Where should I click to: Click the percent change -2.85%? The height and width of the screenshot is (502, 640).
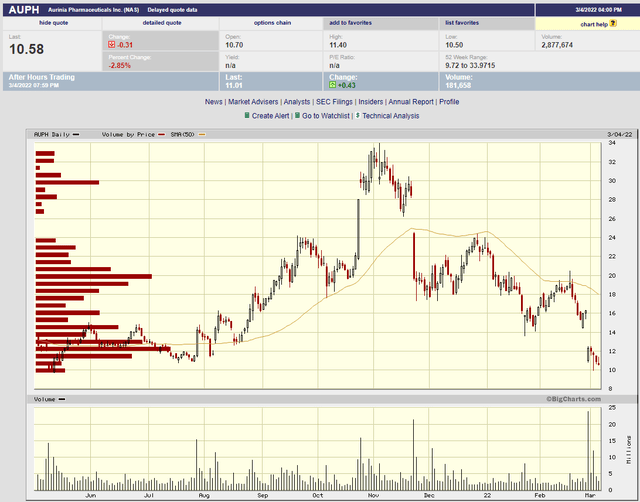(x=120, y=65)
